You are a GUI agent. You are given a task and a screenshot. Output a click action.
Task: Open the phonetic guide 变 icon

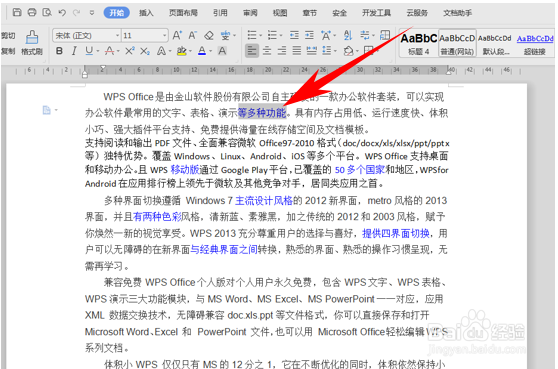tap(225, 35)
